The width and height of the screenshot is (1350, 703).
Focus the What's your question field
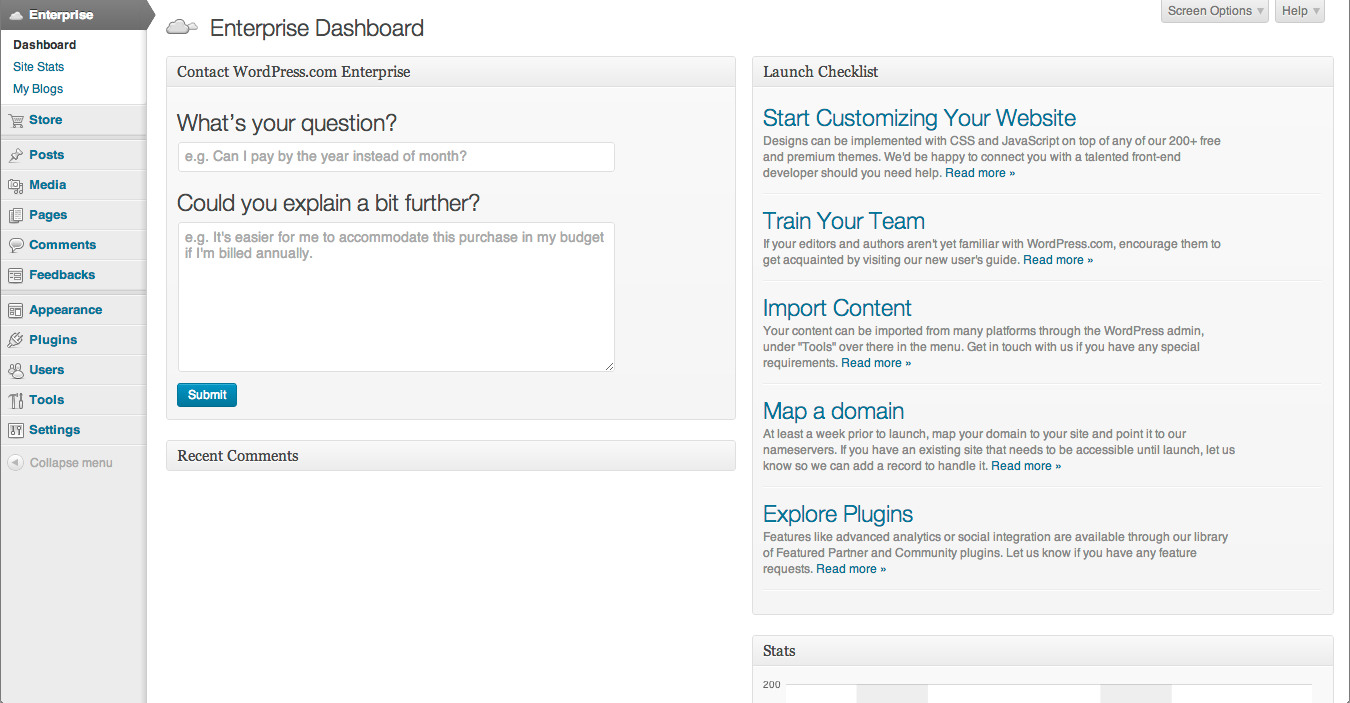pos(396,157)
